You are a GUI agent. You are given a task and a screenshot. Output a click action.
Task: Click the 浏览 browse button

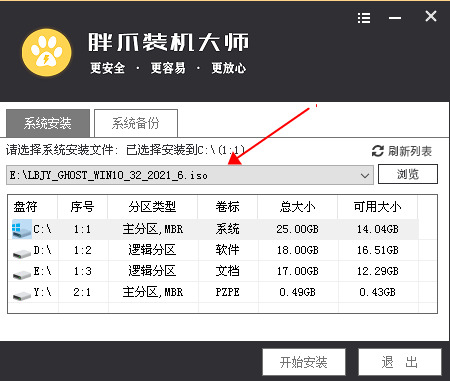pos(408,174)
